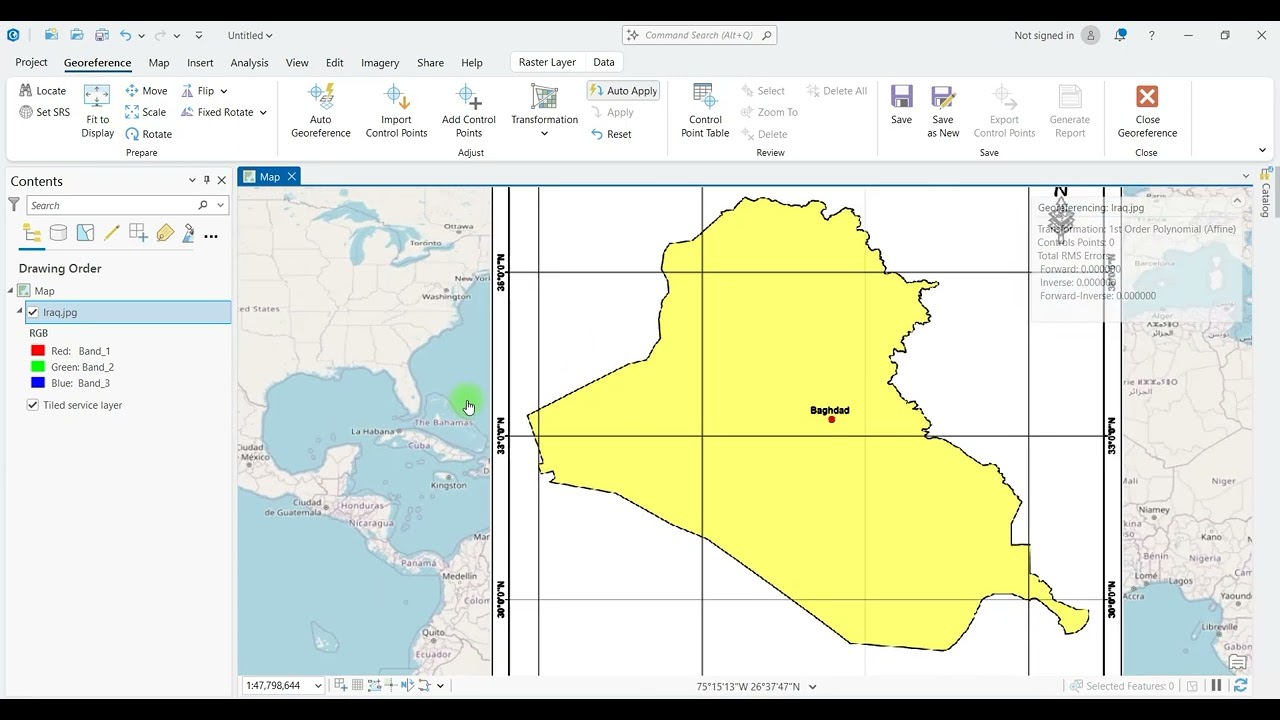Select the Green Band_2 color swatch
1280x720 pixels.
pos(38,367)
